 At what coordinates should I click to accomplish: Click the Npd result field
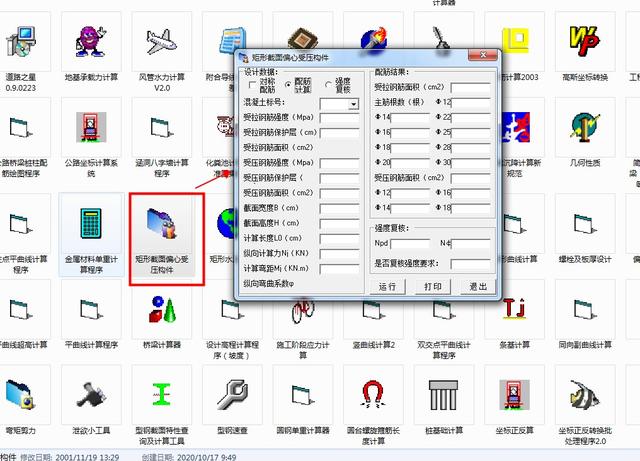410,244
